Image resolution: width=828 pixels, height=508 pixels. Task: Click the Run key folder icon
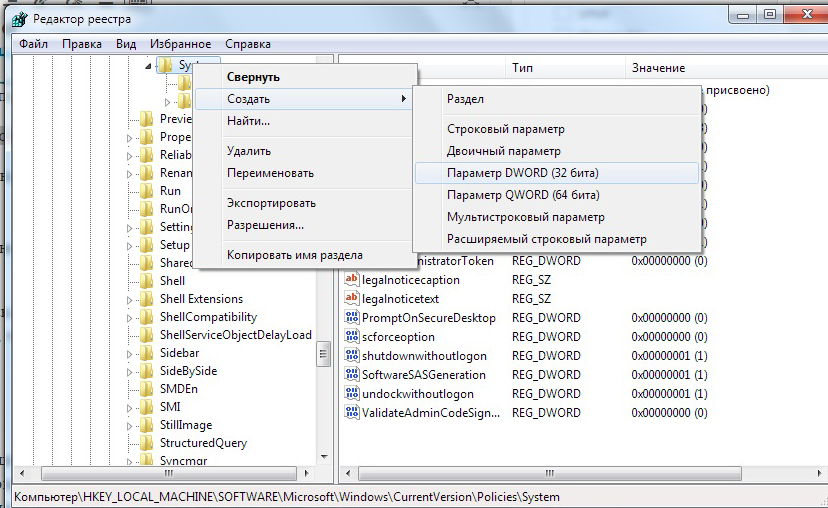tap(147, 191)
